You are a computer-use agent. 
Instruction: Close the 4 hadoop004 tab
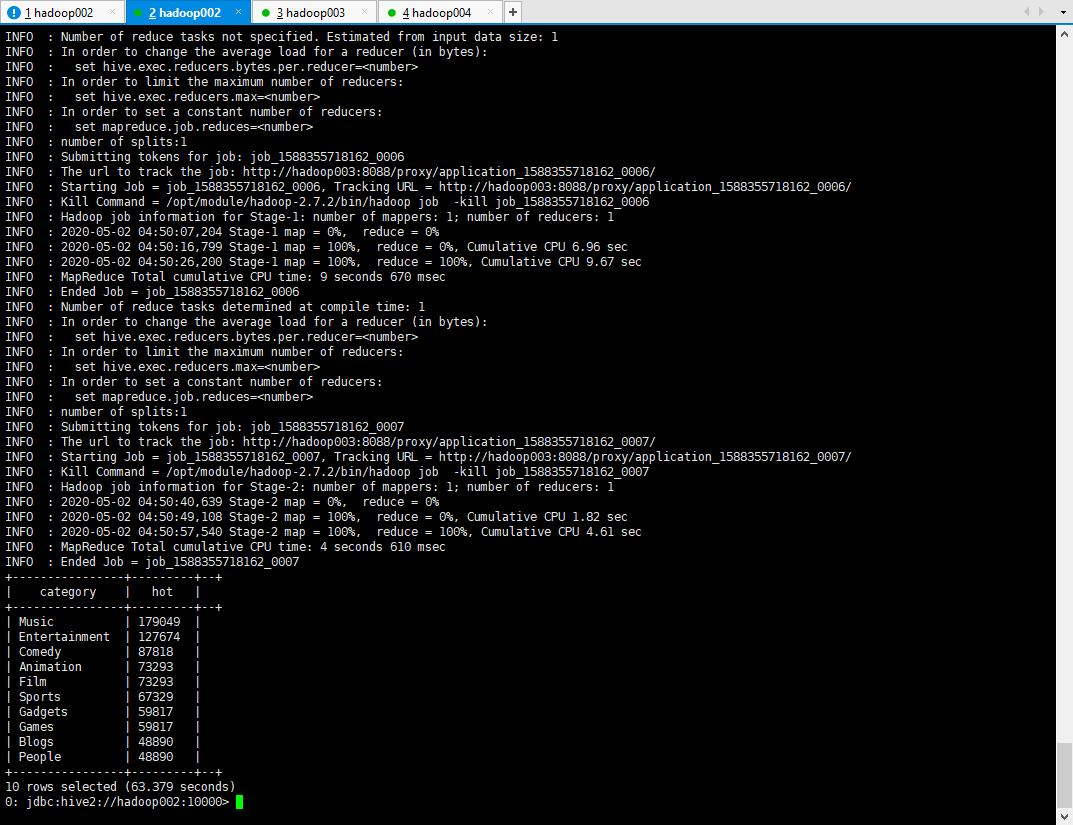point(490,12)
